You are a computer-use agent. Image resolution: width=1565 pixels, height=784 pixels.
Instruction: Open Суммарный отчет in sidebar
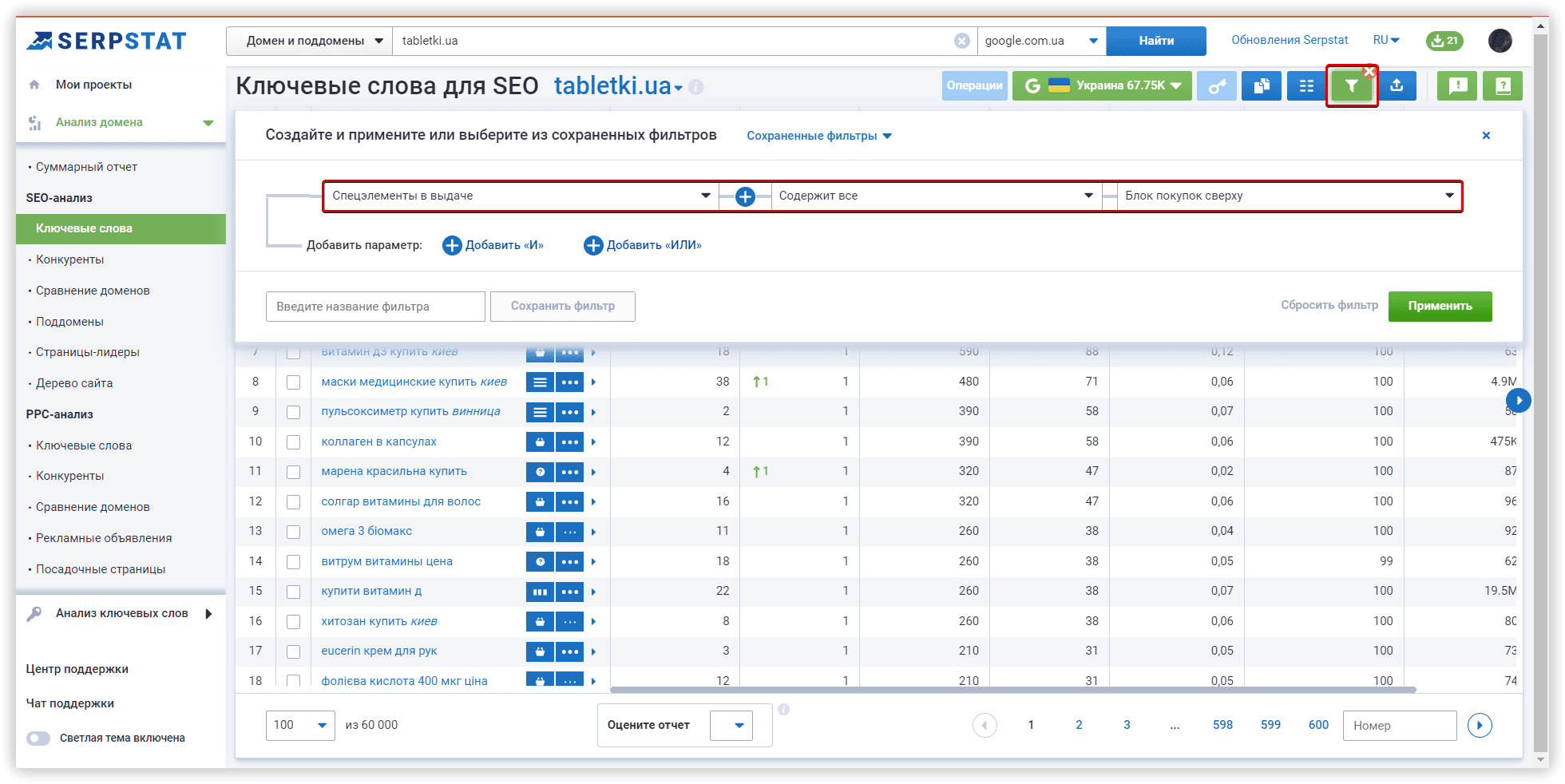[x=86, y=167]
